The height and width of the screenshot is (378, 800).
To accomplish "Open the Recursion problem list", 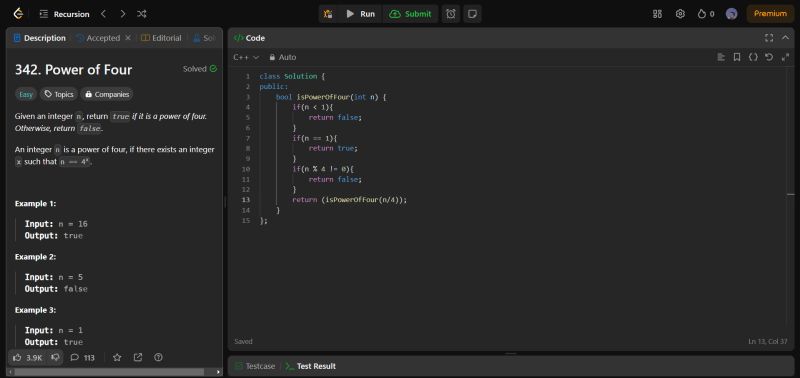I will pyautogui.click(x=64, y=14).
